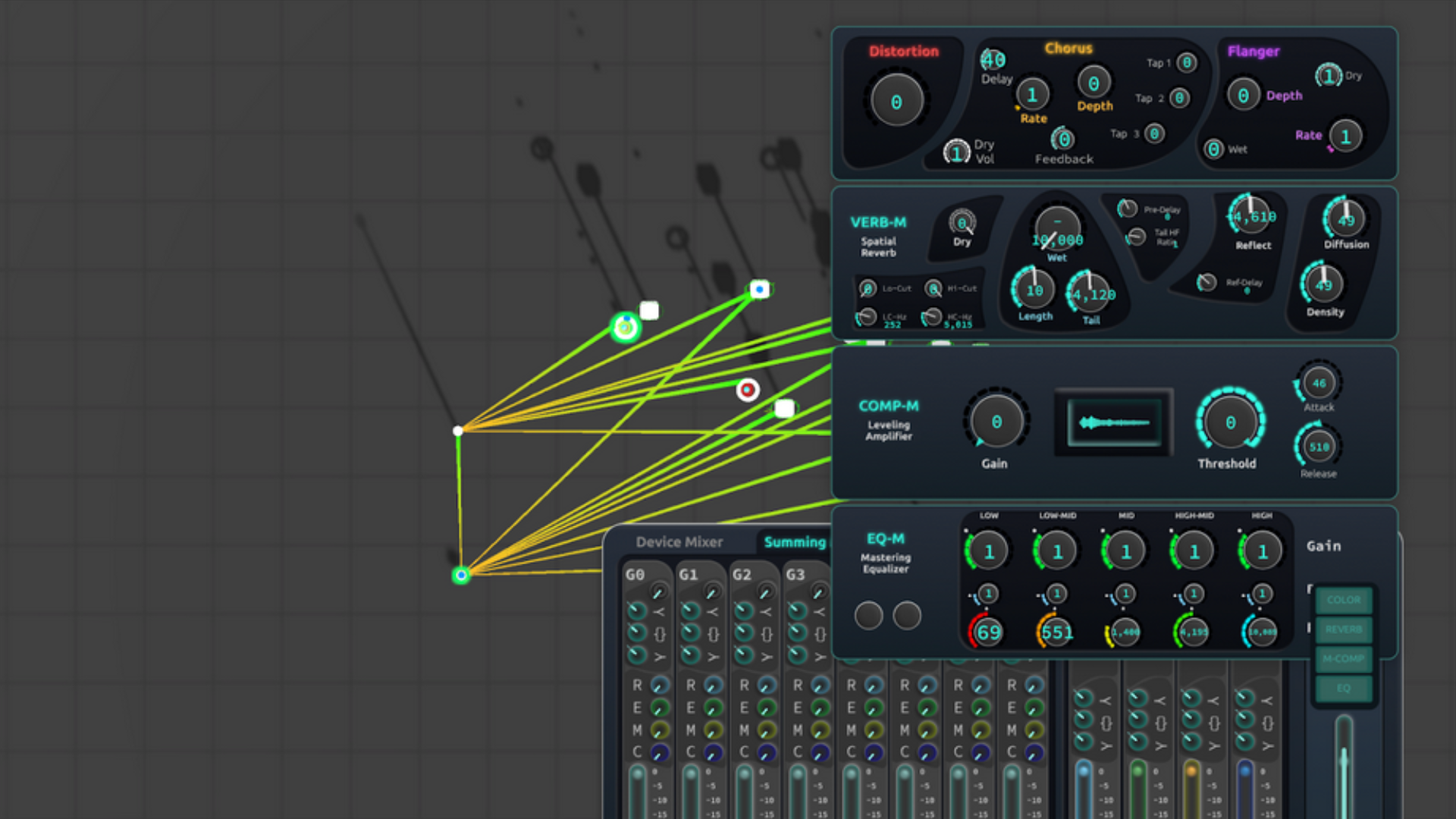Click the Flanger Rate knob
The width and height of the screenshot is (1456, 819).
[1345, 136]
